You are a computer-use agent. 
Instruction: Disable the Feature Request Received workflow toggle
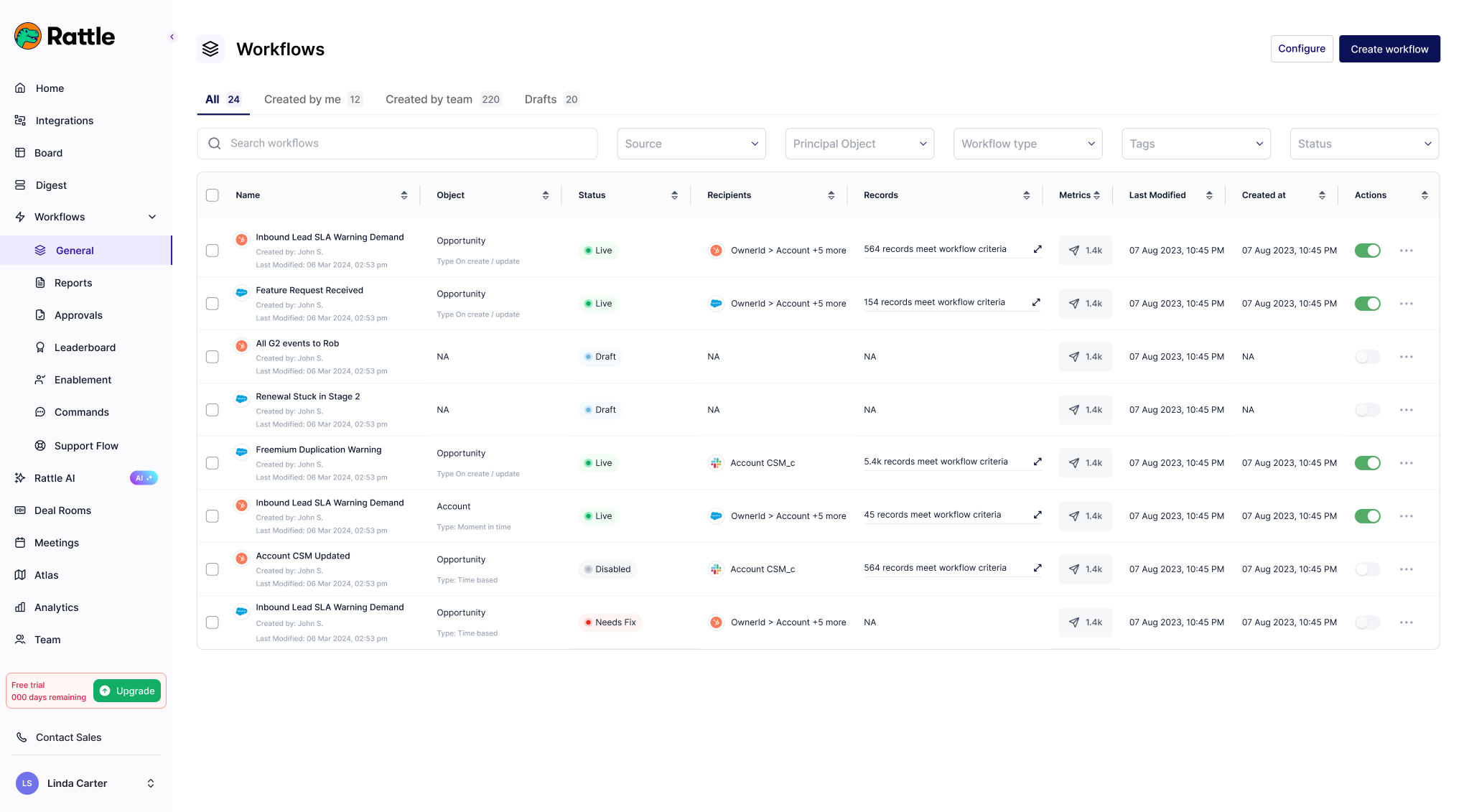pyautogui.click(x=1367, y=303)
